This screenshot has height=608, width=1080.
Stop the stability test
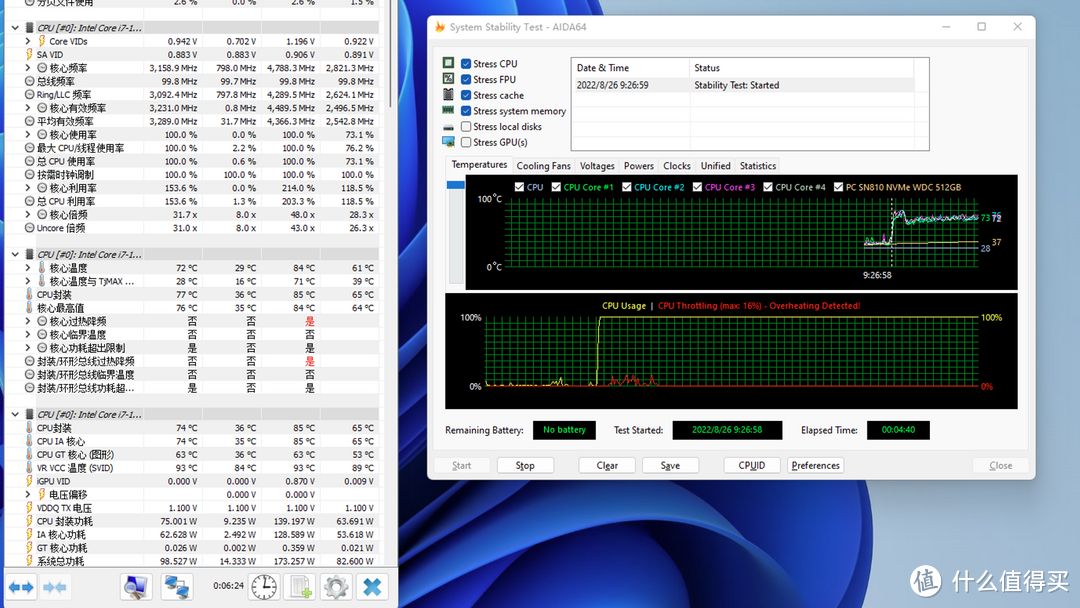click(525, 465)
